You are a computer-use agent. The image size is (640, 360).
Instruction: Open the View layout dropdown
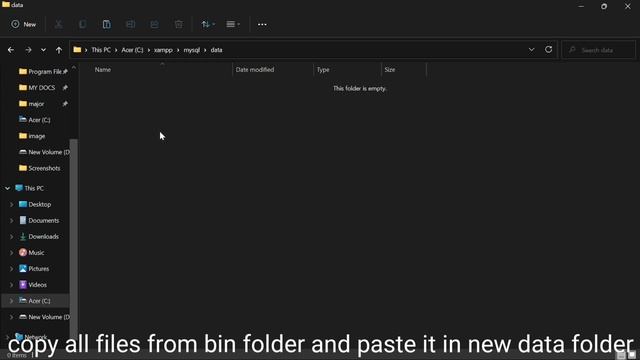coord(233,24)
